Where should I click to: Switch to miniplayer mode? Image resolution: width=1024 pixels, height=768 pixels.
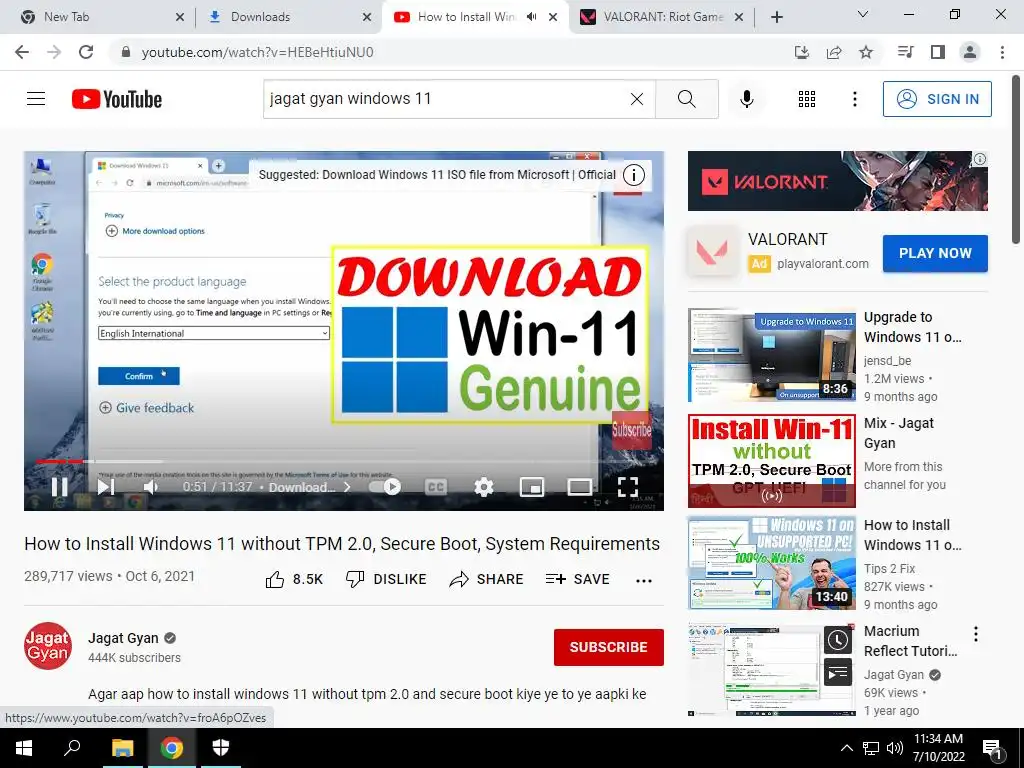click(532, 487)
